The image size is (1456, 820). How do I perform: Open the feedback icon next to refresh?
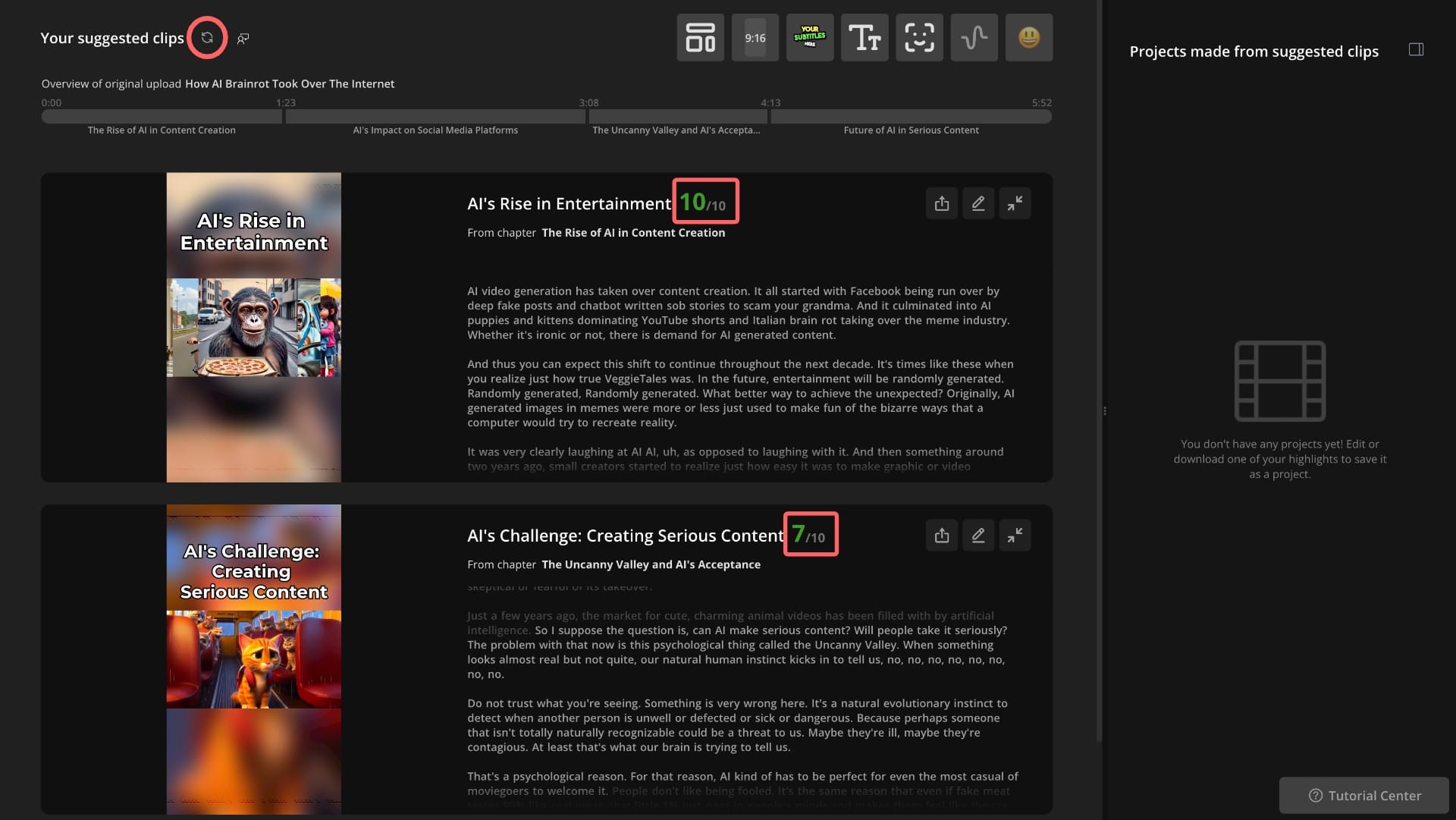click(x=243, y=38)
